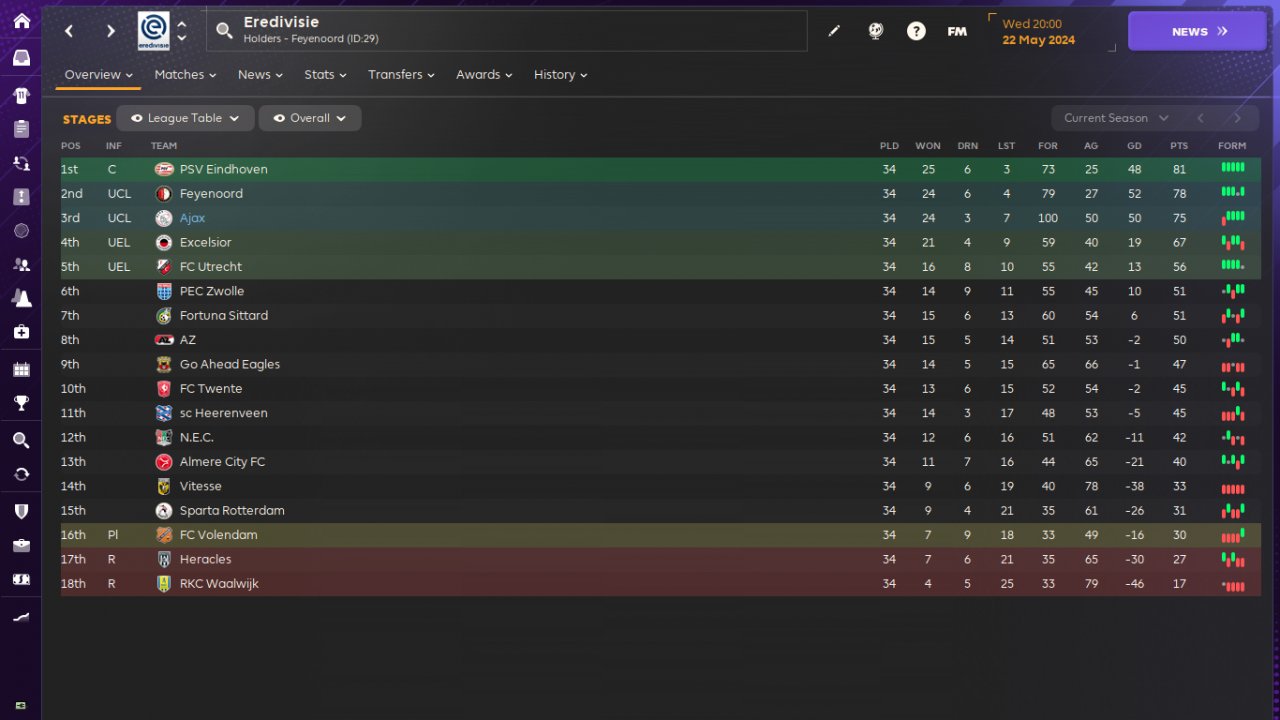
Task: Open the Inbox tray icon
Action: click(21, 58)
